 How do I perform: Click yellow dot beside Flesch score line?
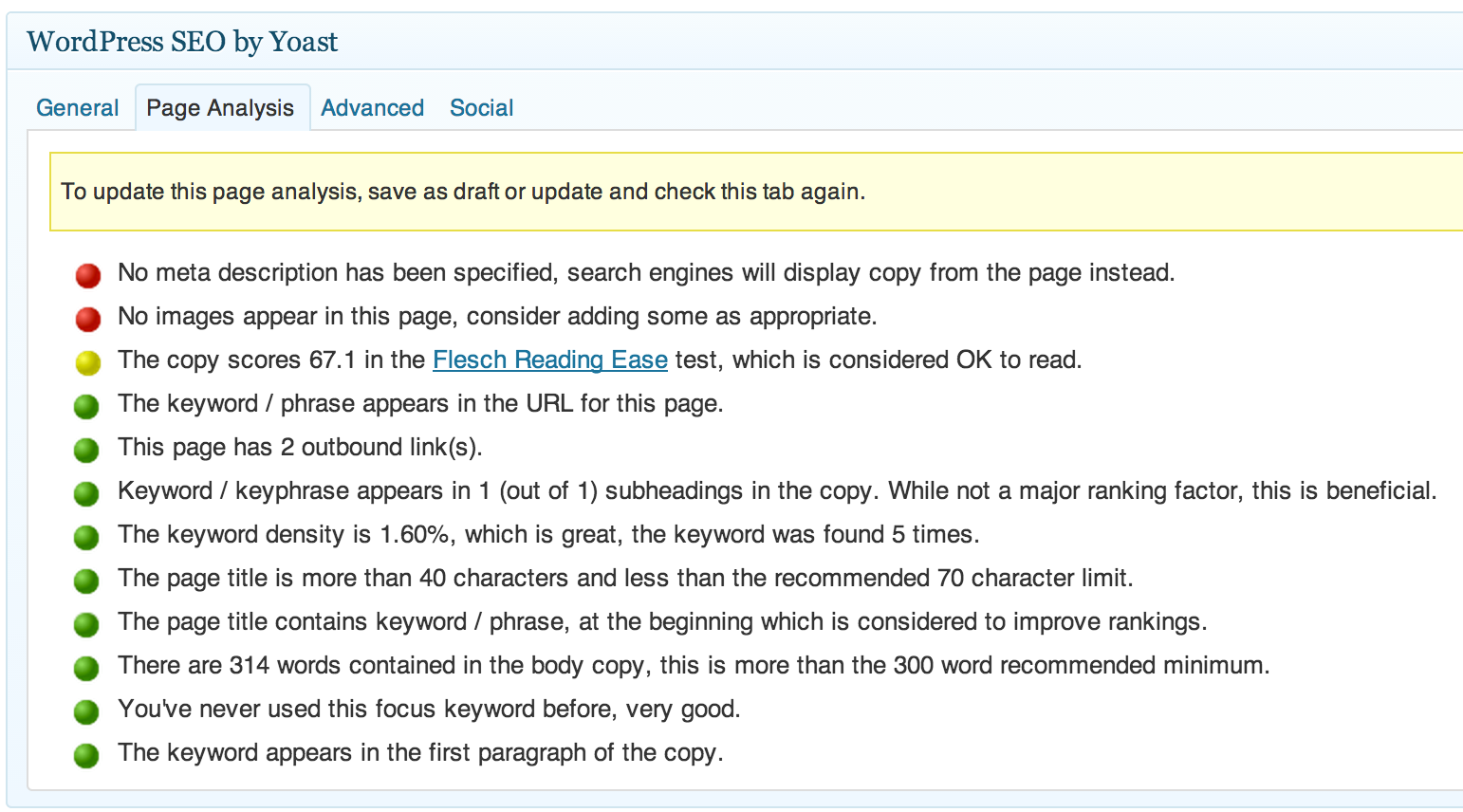click(88, 363)
